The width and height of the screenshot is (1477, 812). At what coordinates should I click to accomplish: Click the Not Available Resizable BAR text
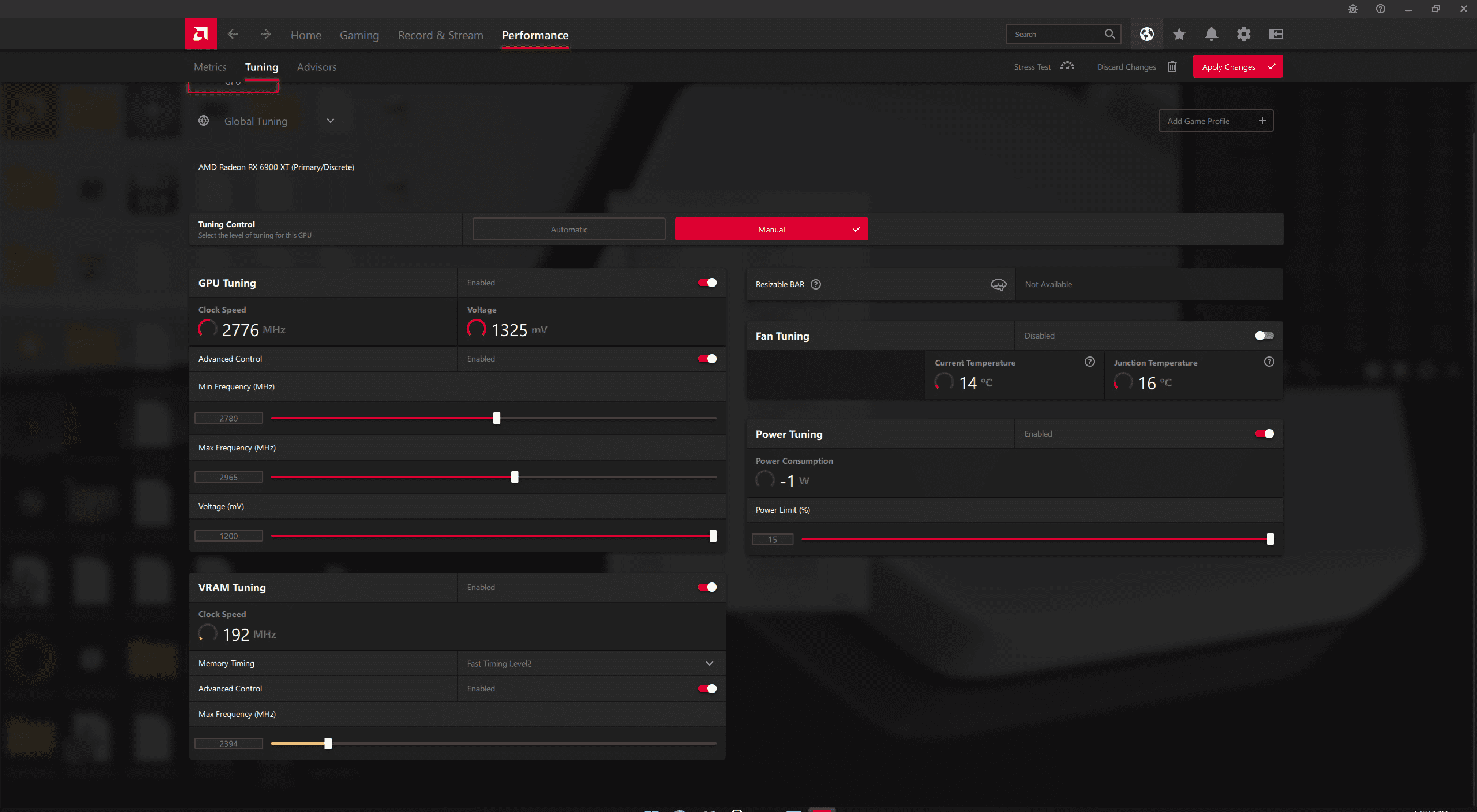pos(1048,284)
